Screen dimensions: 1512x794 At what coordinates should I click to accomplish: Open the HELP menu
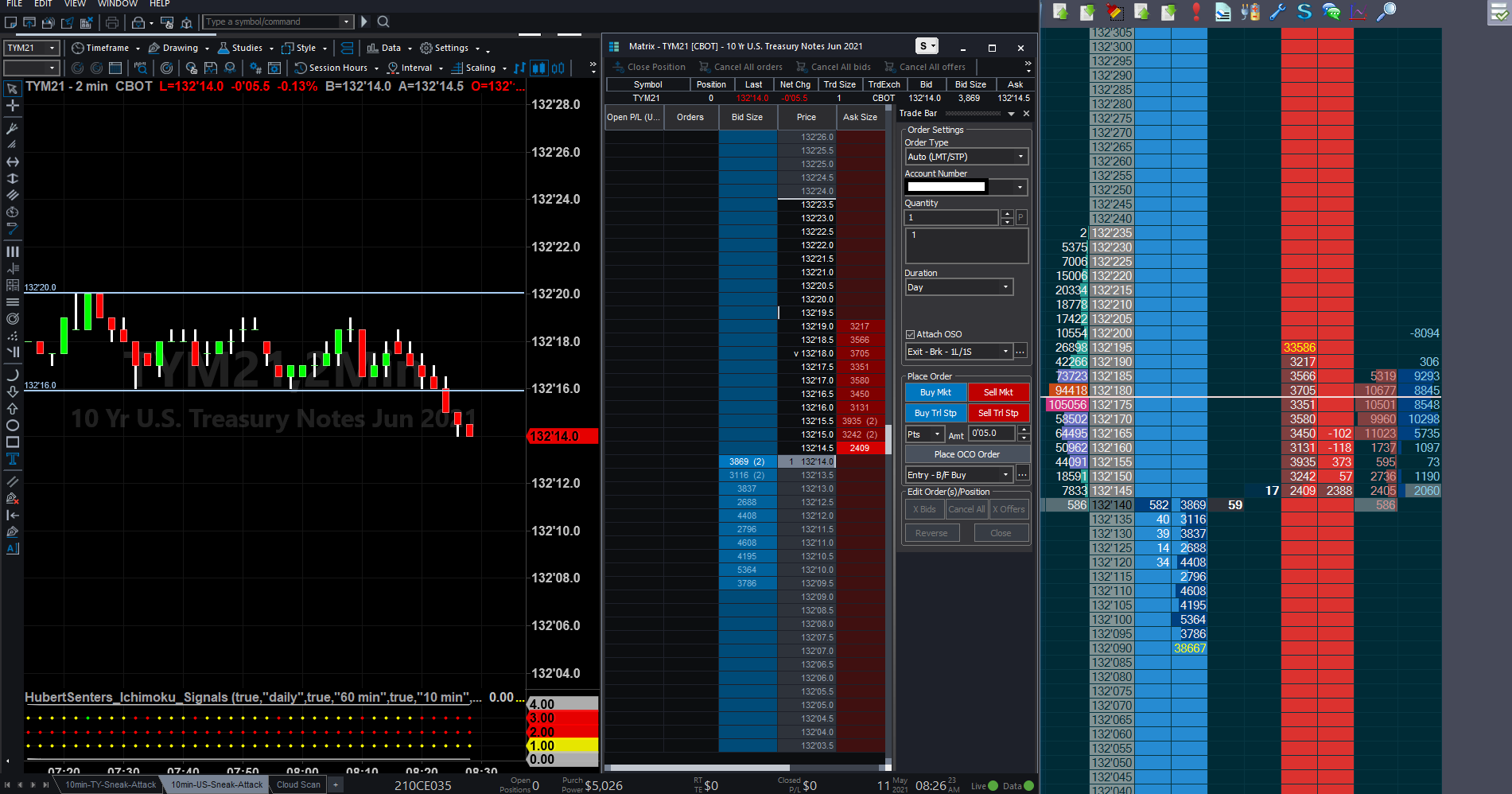point(160,4)
